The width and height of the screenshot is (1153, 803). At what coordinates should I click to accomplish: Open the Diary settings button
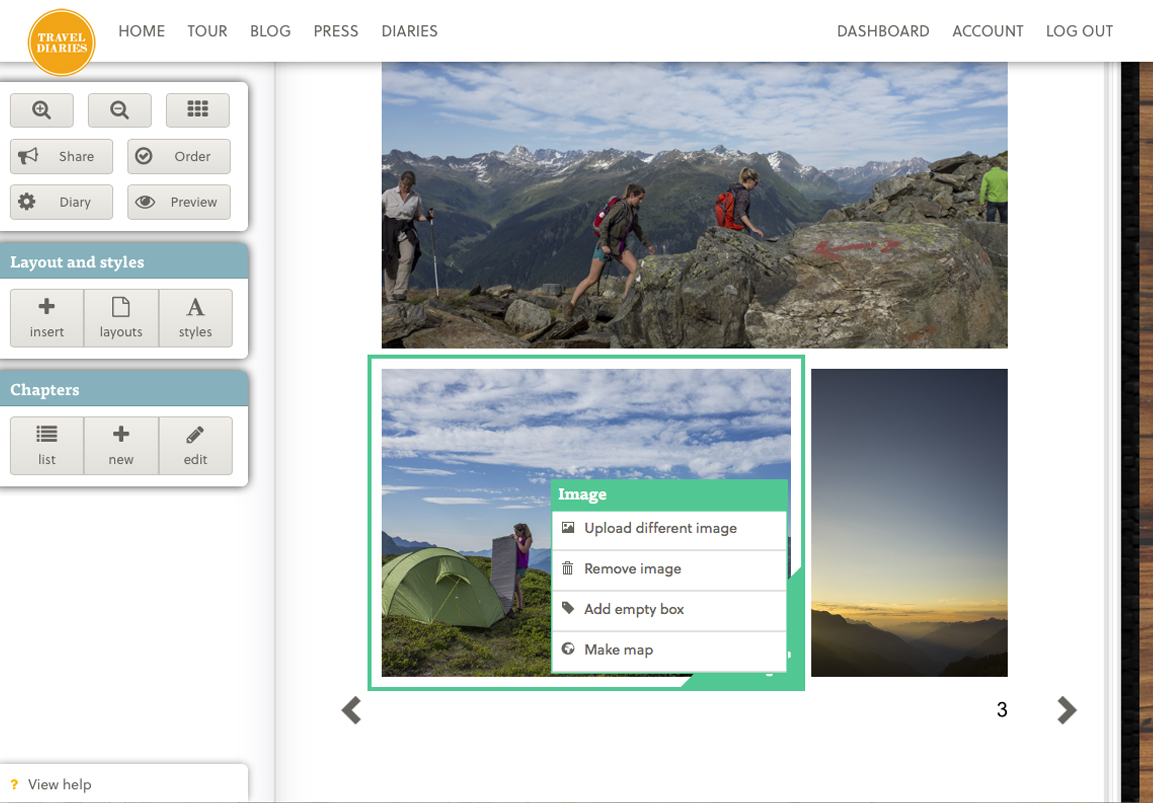[x=62, y=202]
